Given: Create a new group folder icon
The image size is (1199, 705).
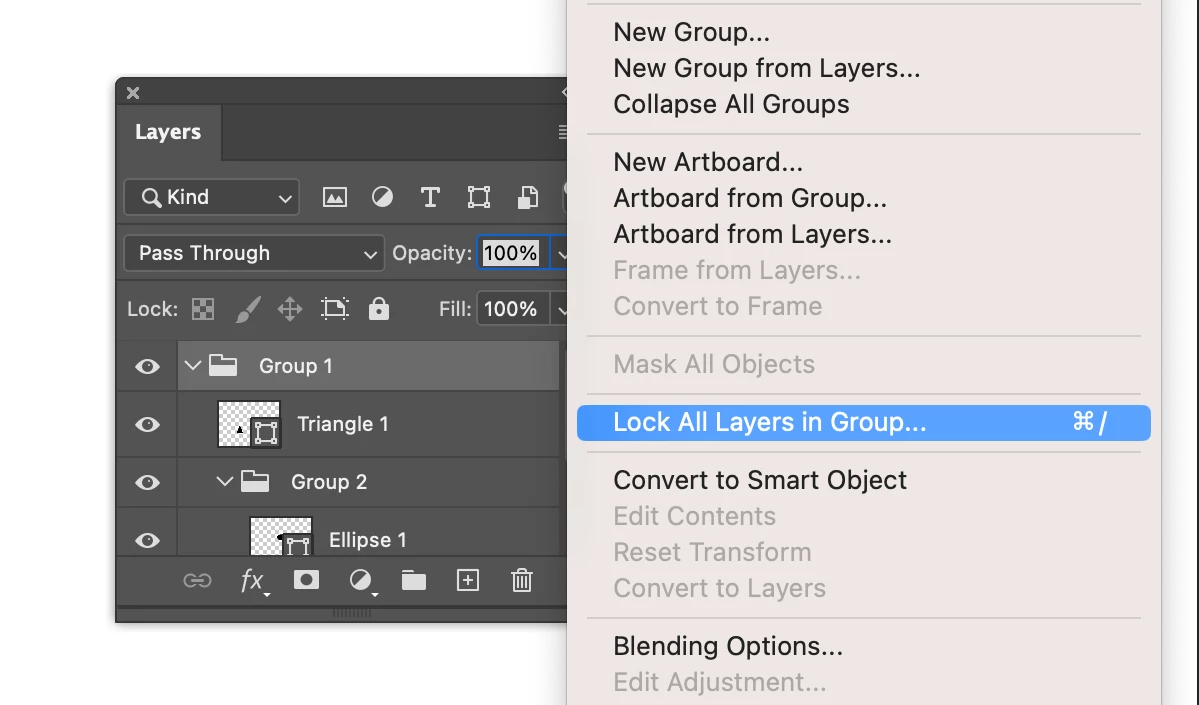Looking at the screenshot, I should (414, 580).
